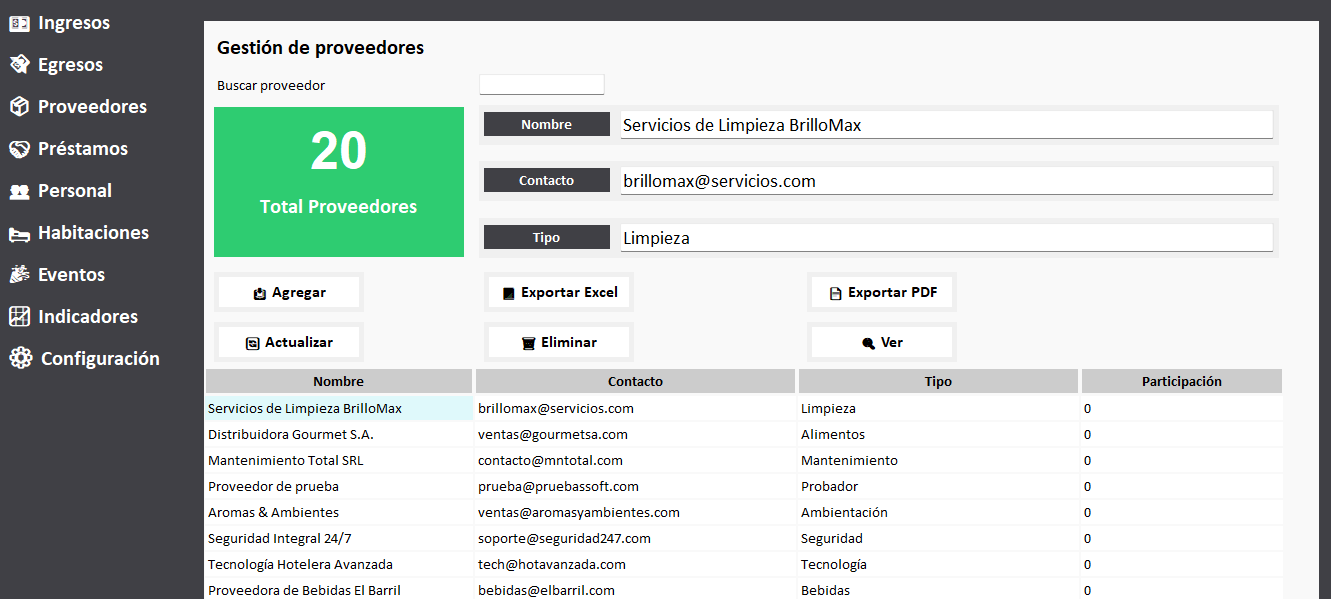Click the Eventos party icon
The image size is (1331, 599).
pos(19,275)
